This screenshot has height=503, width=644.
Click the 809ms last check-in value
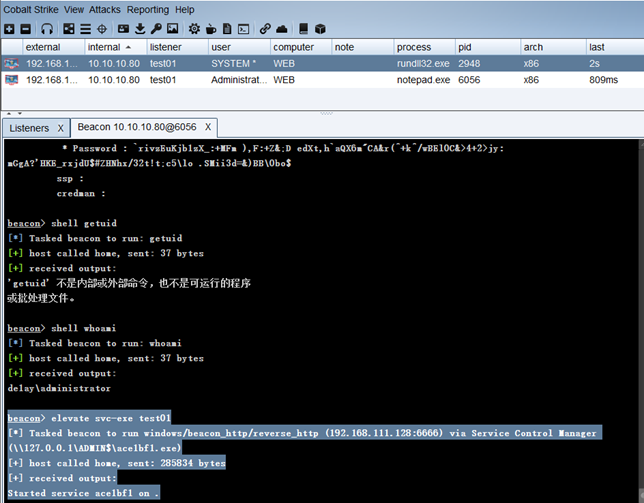click(603, 80)
